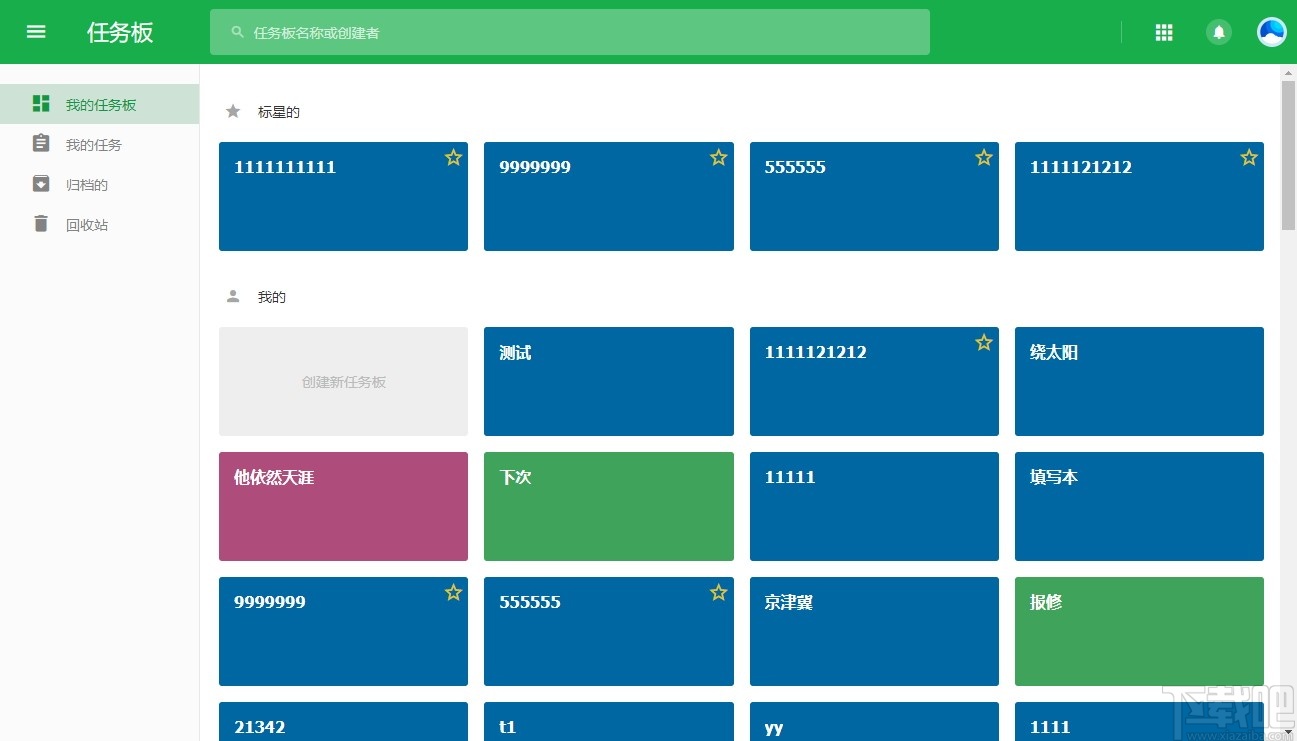
Task: Open the apps grid icon
Action: 1164,32
